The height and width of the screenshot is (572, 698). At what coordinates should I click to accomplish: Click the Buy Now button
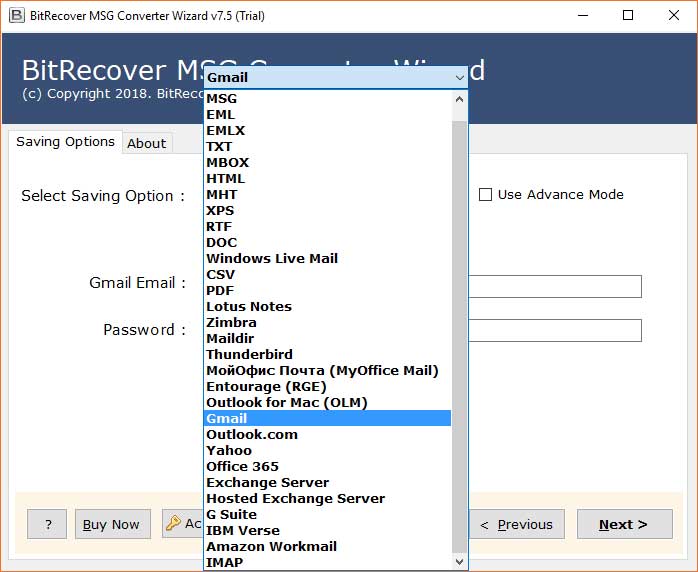[x=113, y=524]
